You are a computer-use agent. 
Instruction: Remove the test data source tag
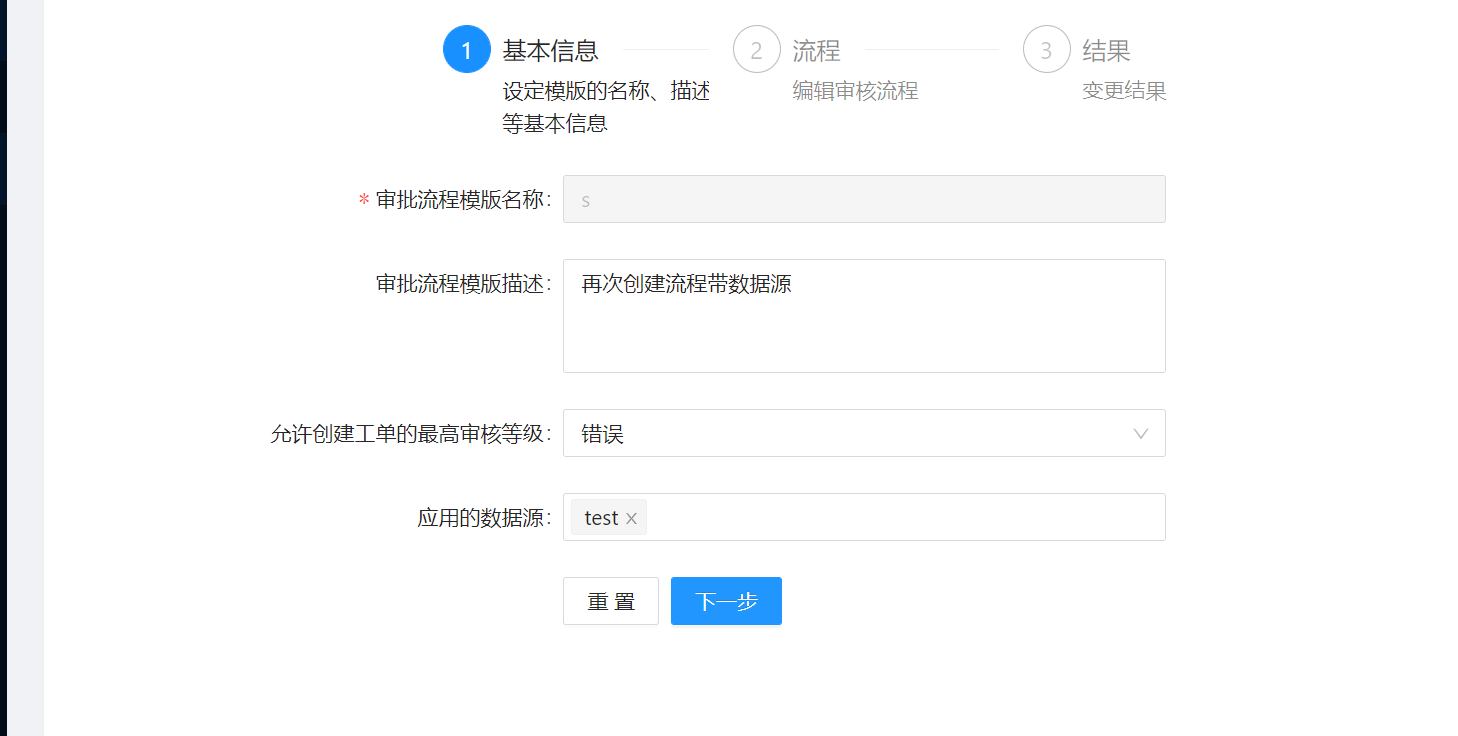point(631,518)
